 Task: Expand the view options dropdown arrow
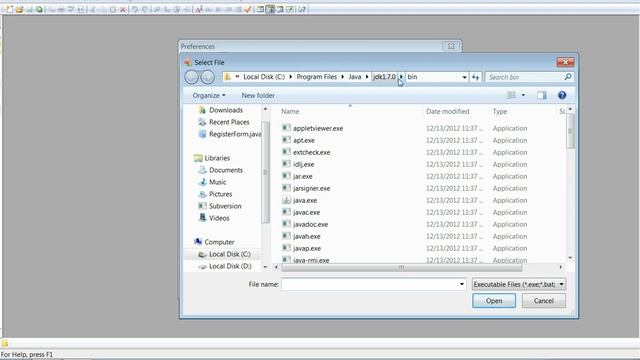(x=523, y=95)
